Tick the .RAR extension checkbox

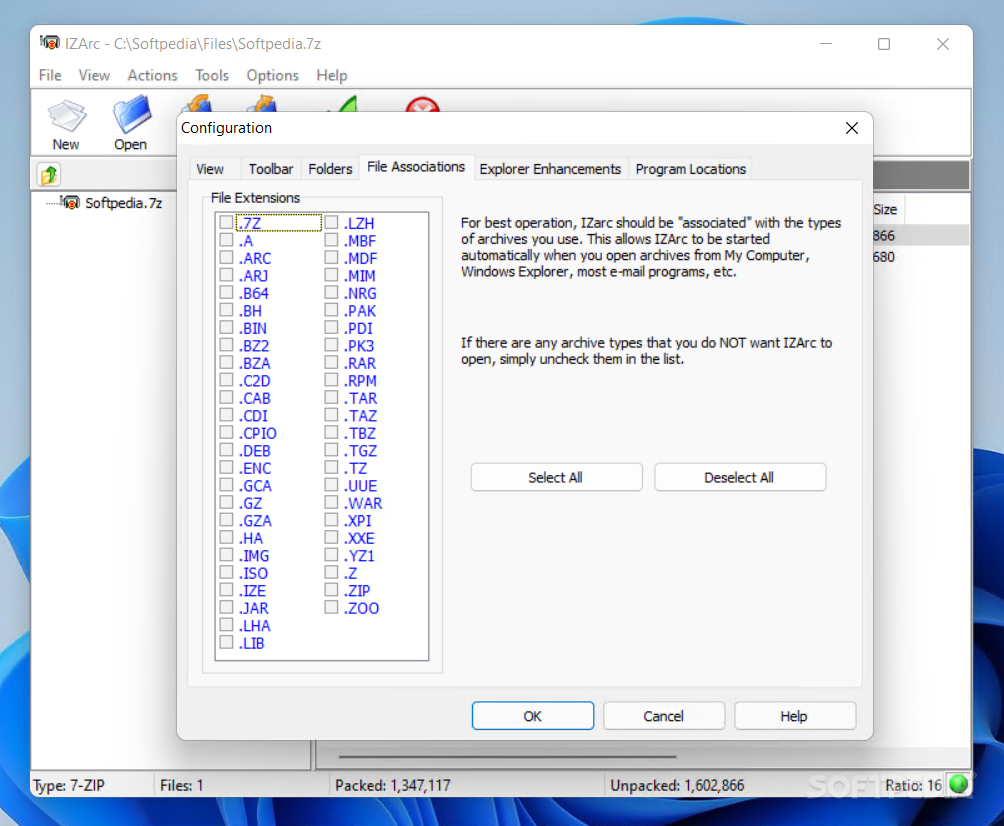331,362
